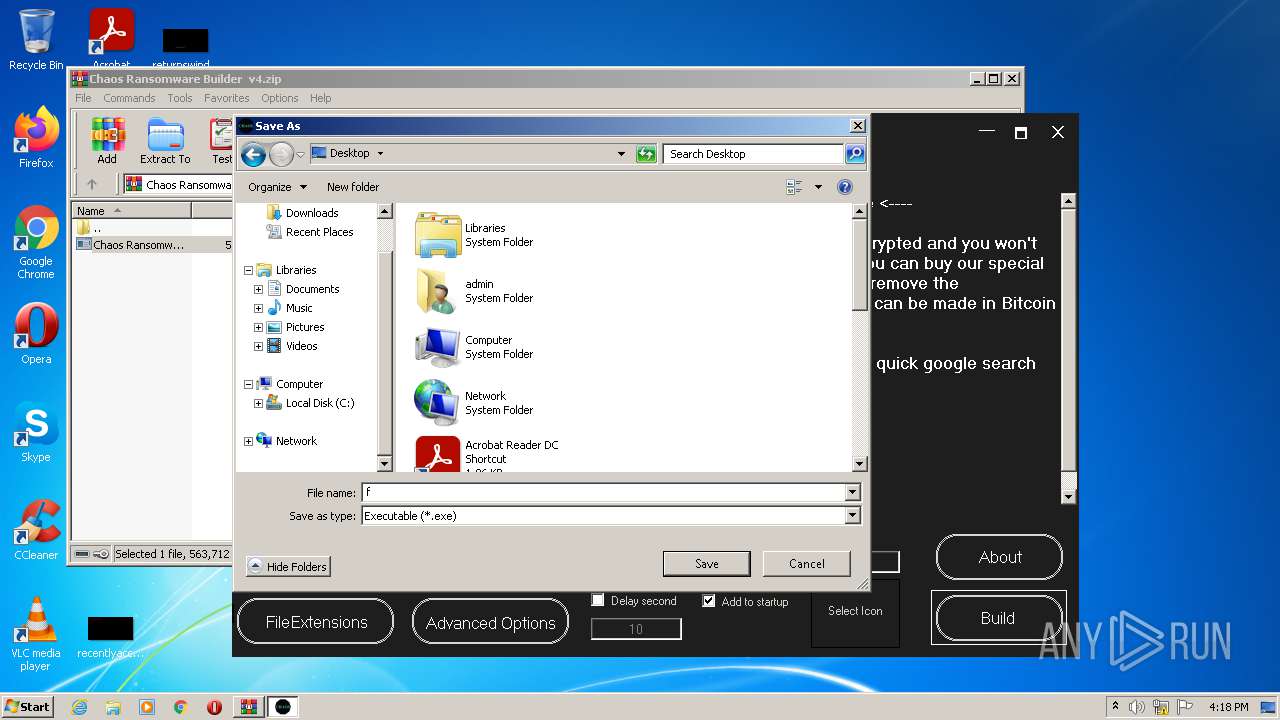This screenshot has width=1280, height=720.
Task: Open WinRAR File menu
Action: pos(83,98)
